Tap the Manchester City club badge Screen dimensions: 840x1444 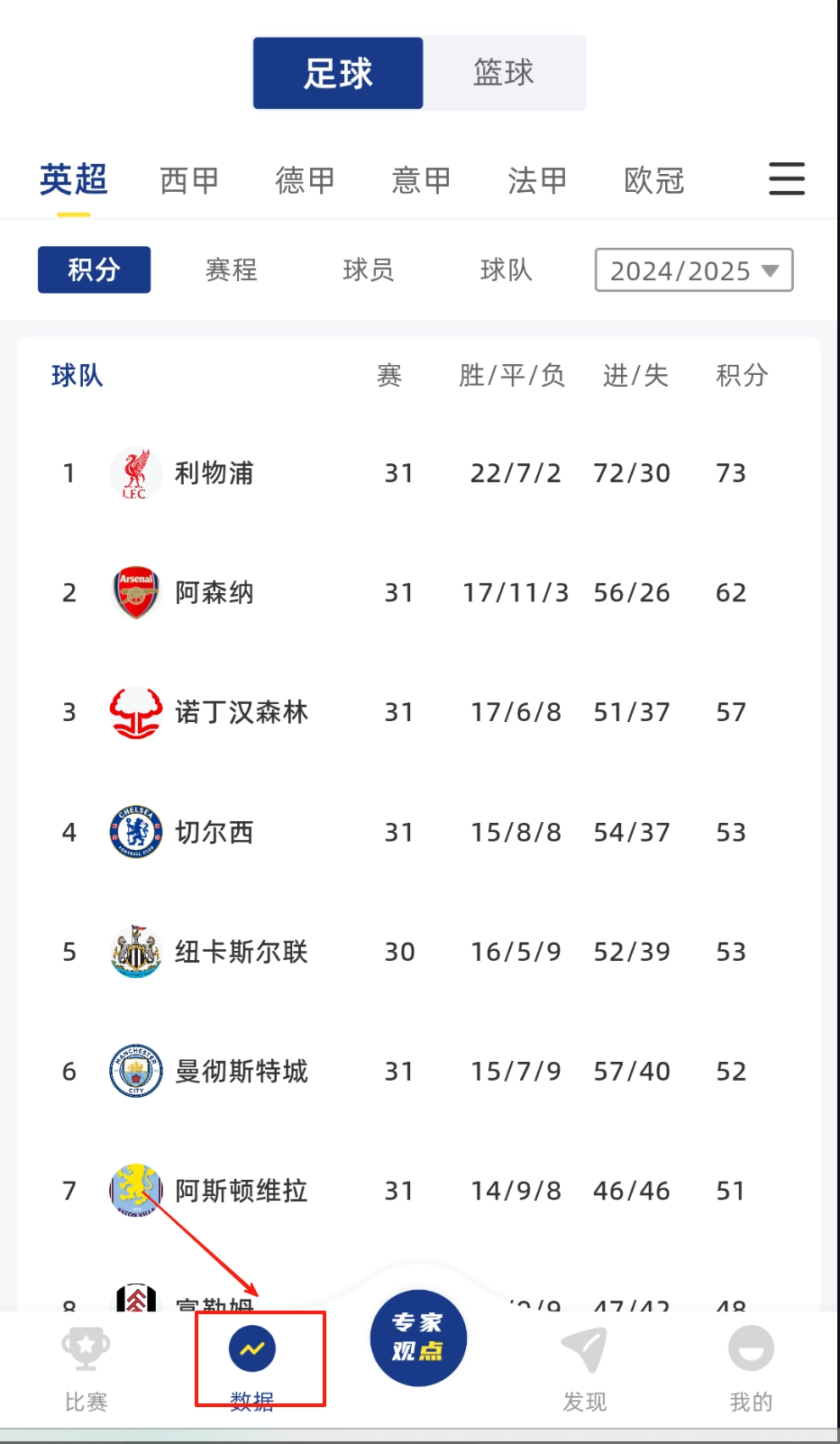[x=135, y=1071]
